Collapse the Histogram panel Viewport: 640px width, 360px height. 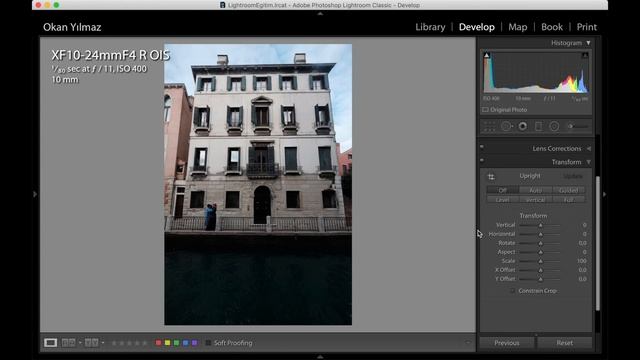pos(588,43)
